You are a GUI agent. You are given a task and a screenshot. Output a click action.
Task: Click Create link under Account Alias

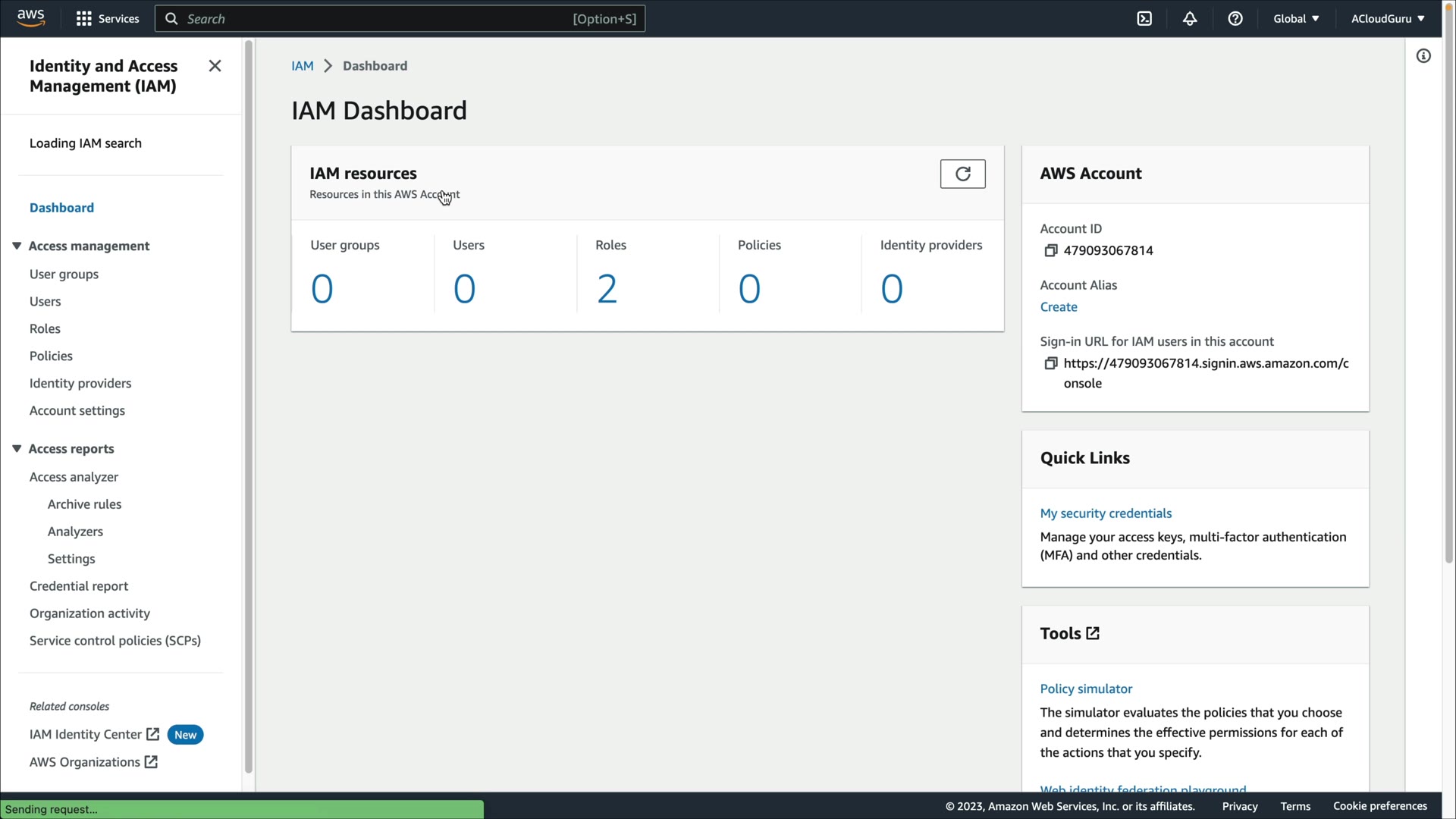1058,307
